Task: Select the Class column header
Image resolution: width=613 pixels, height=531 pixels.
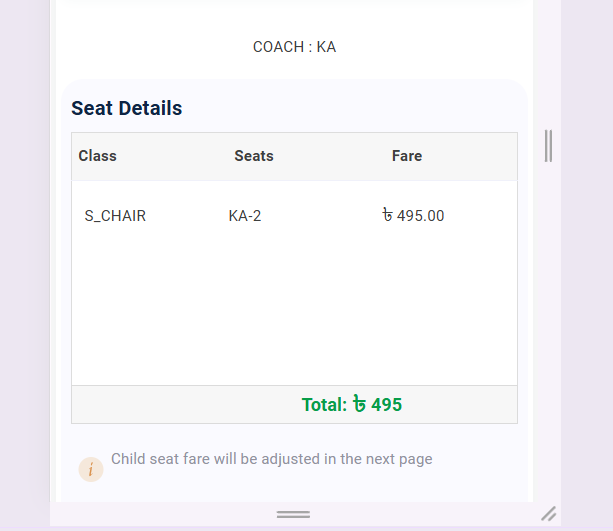Action: click(98, 156)
